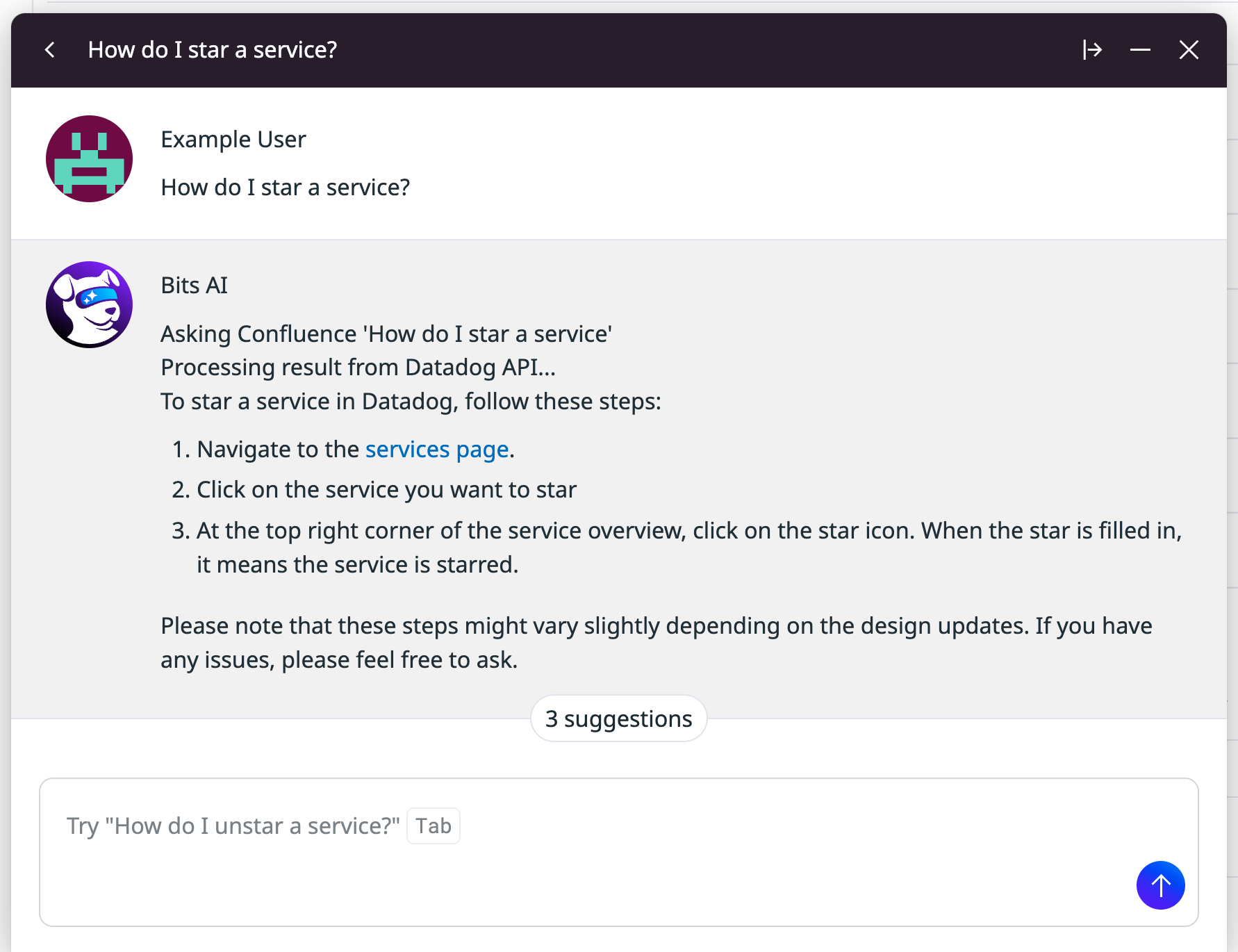This screenshot has width=1238, height=952.
Task: Click the Example User pixel avatar
Action: click(x=89, y=159)
